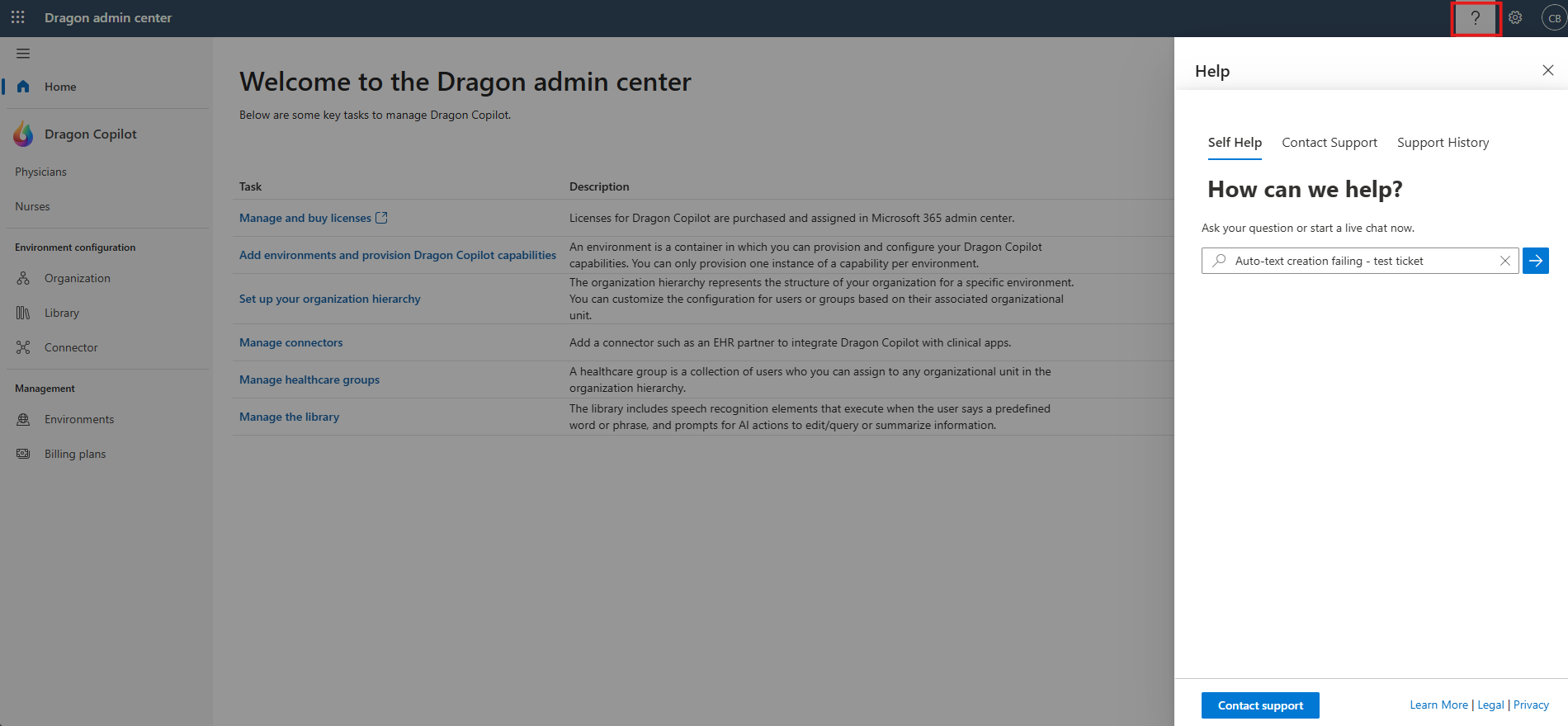Viewport: 1568px width, 726px height.
Task: Open the Manage the library link
Action: click(289, 417)
